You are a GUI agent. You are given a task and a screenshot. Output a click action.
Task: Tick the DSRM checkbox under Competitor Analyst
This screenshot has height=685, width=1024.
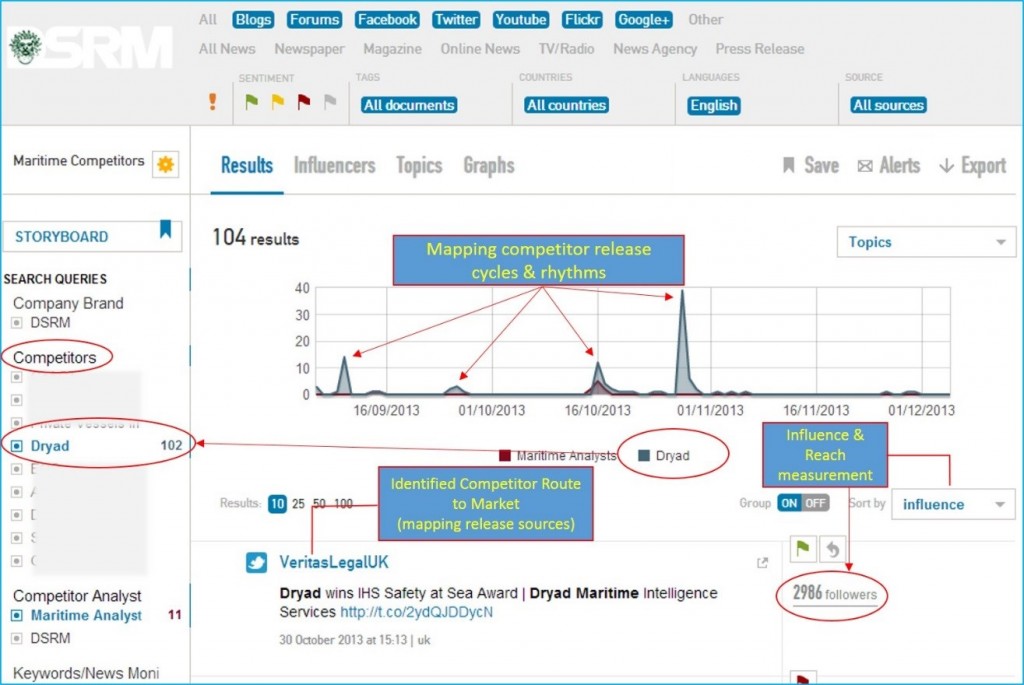click(17, 638)
